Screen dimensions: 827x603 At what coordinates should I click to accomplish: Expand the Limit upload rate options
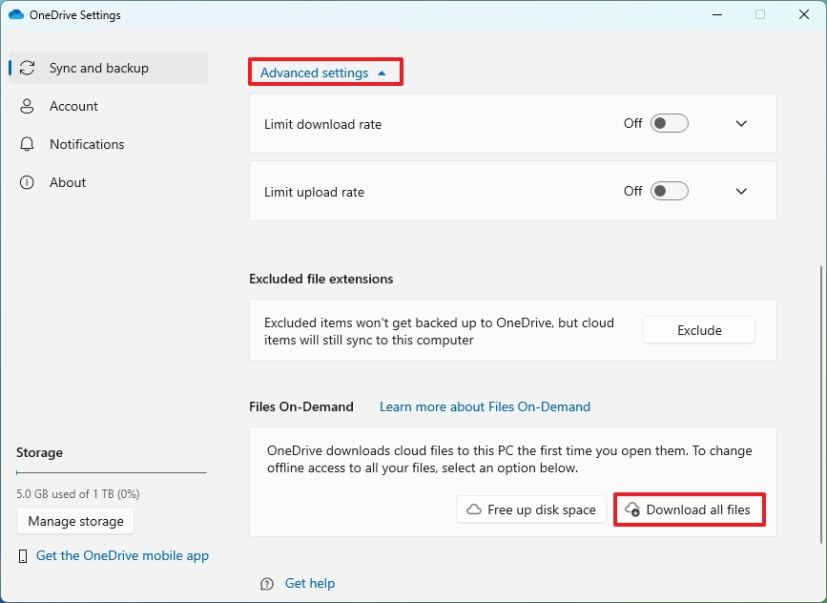tap(741, 191)
